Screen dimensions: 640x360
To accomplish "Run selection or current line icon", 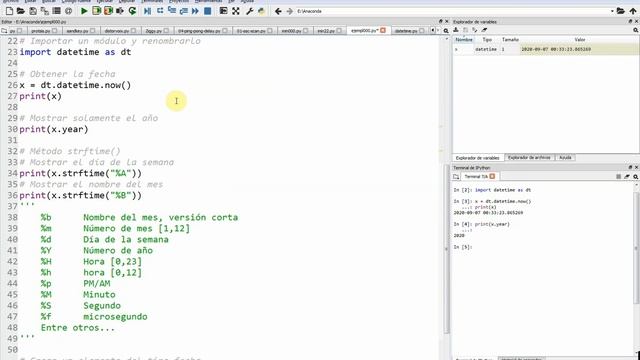I will pyautogui.click(x=120, y=11).
